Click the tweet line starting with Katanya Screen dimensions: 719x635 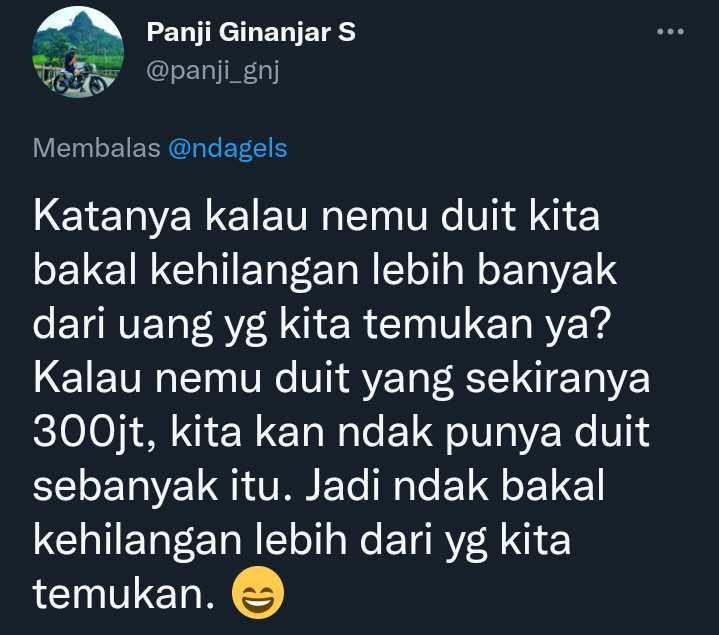point(316,216)
